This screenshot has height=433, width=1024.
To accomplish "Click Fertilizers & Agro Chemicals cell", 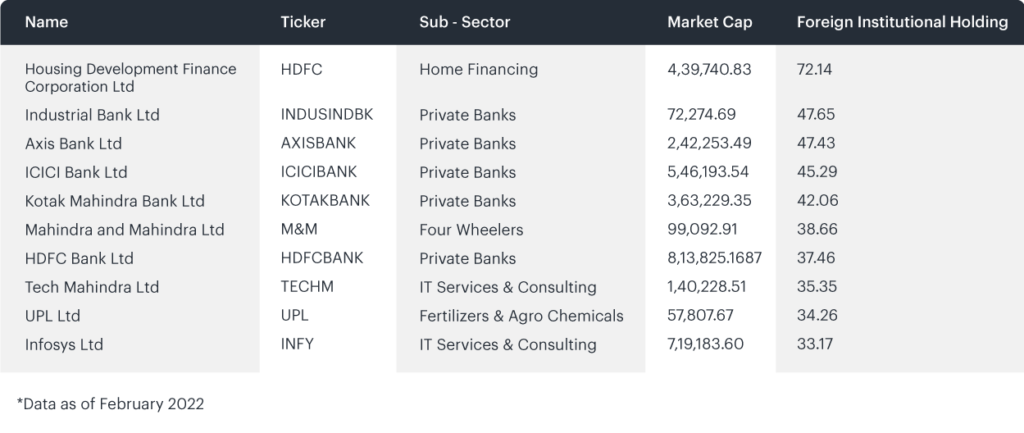I will pyautogui.click(x=521, y=315).
